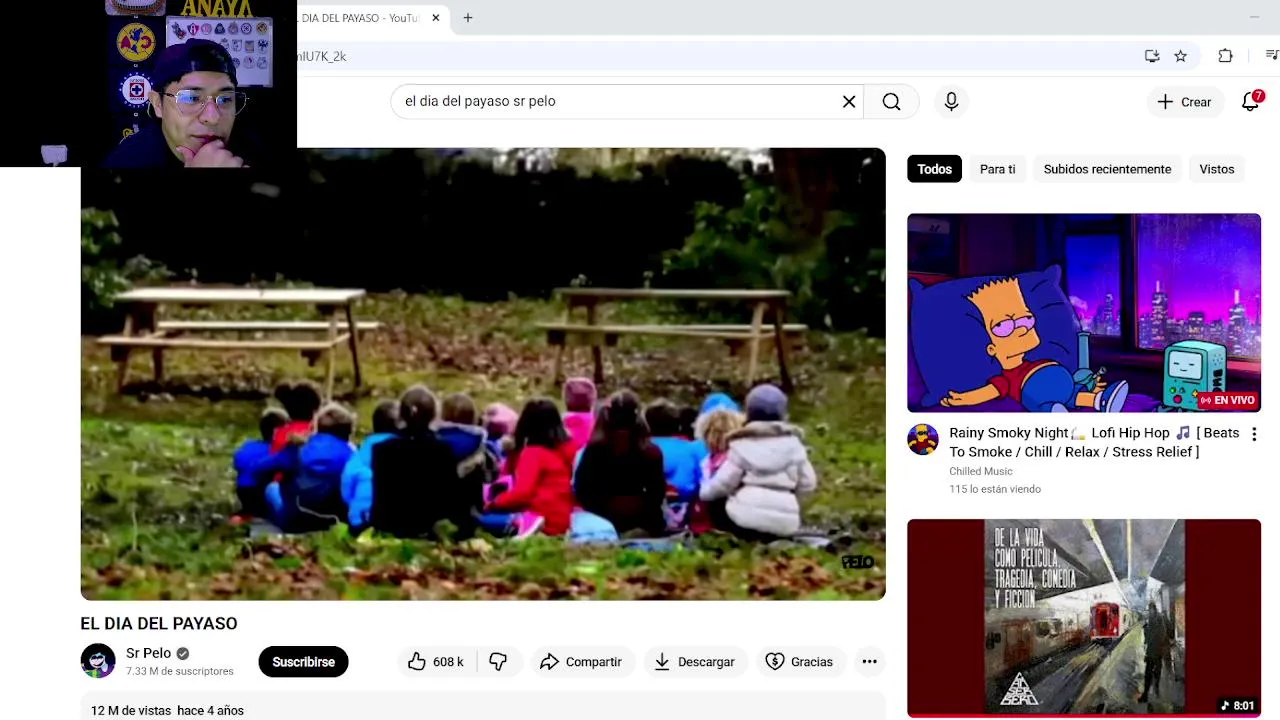This screenshot has width=1280, height=720.
Task: Click the magnifier search button
Action: point(891,101)
